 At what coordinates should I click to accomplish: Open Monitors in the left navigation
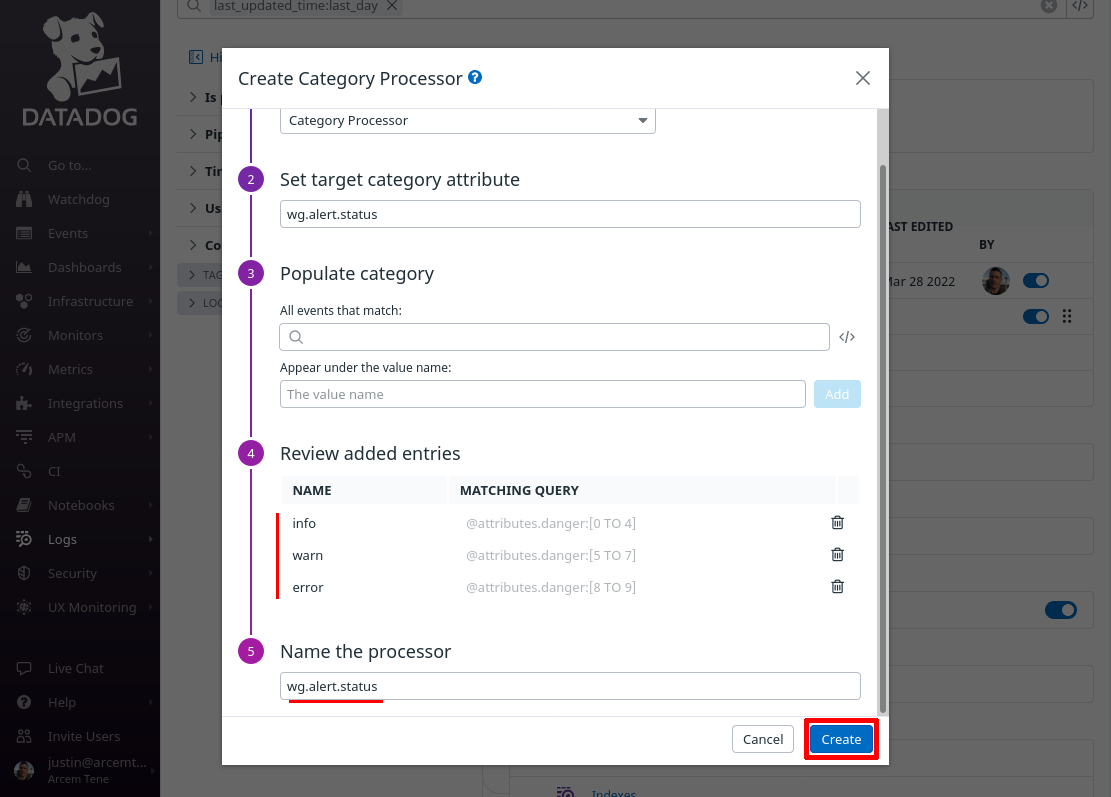coord(75,335)
